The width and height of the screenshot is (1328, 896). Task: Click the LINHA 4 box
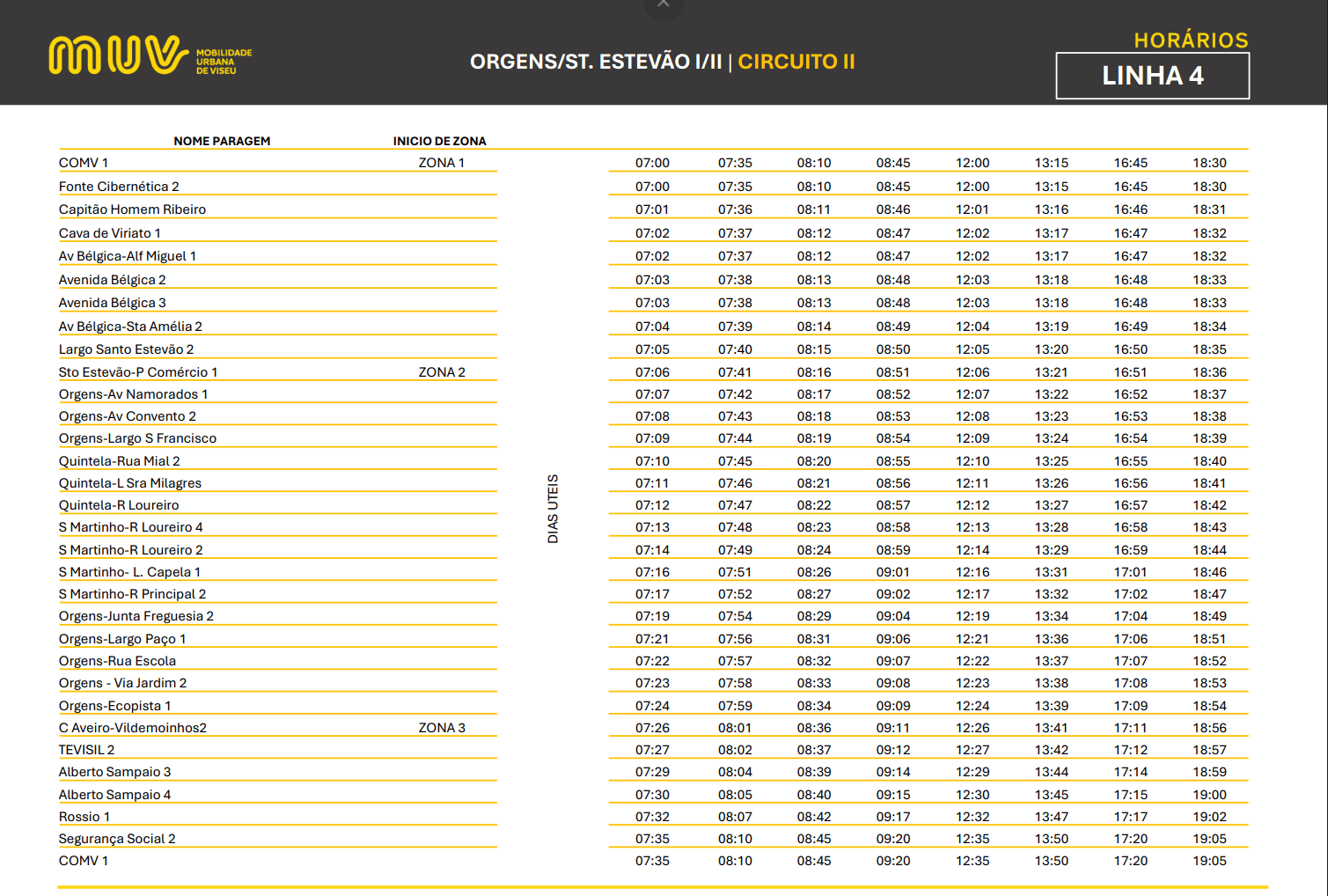click(1152, 76)
